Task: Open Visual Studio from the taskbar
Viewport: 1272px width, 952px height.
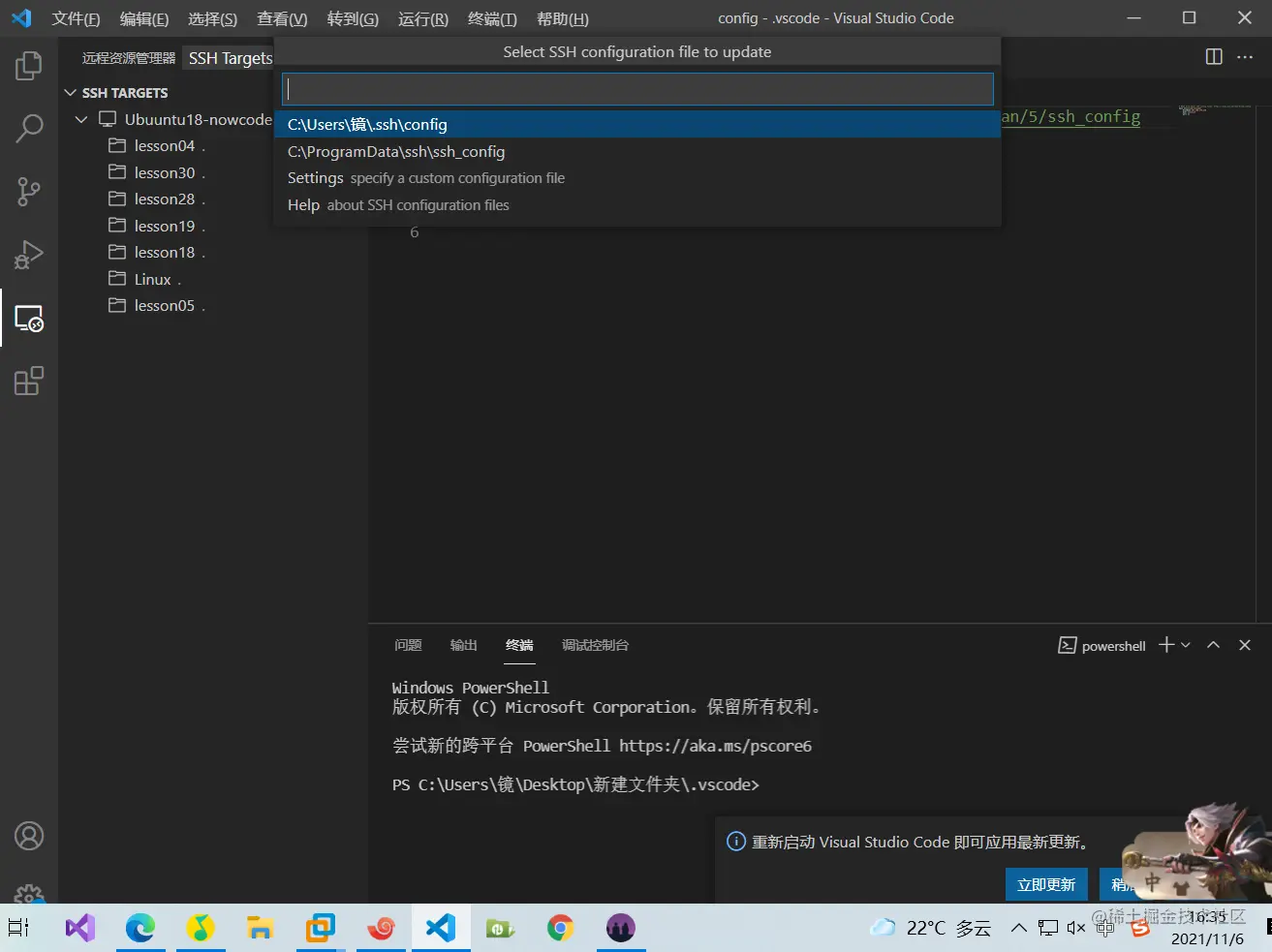Action: [80, 928]
